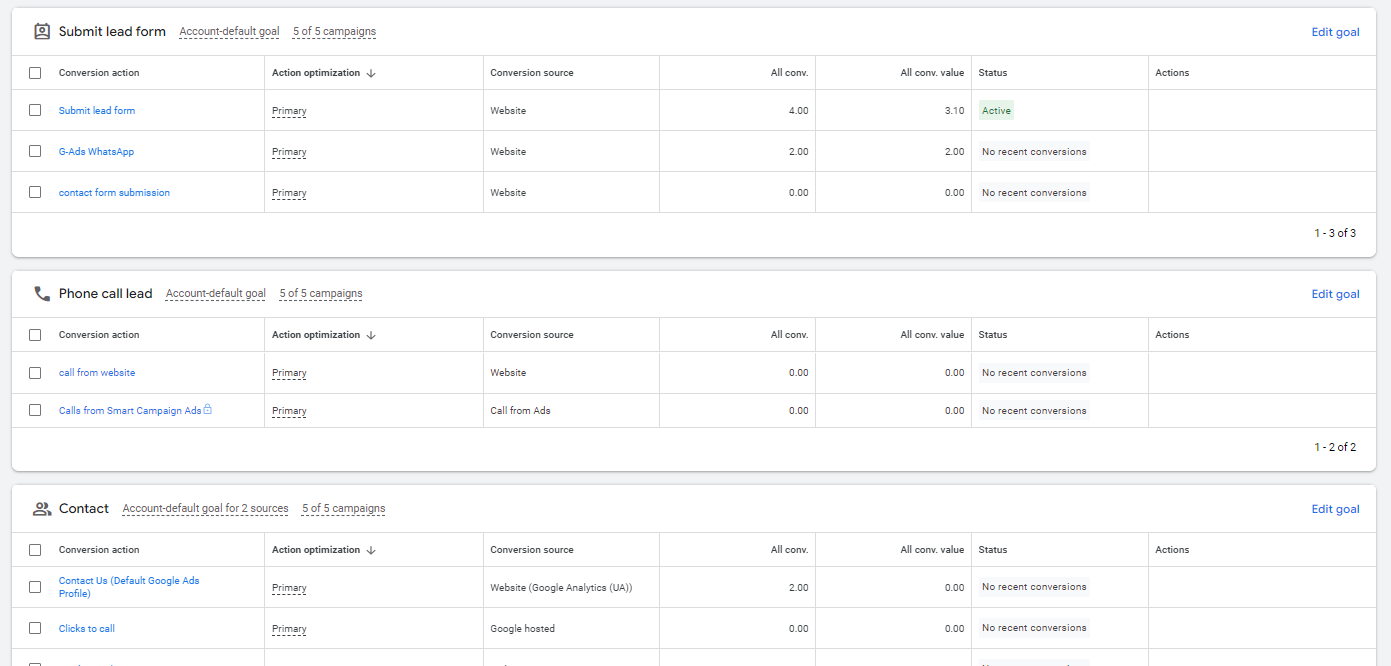Open the Primary optimization setting for contact form submission
Screen dimensions: 1391x666
click(289, 193)
